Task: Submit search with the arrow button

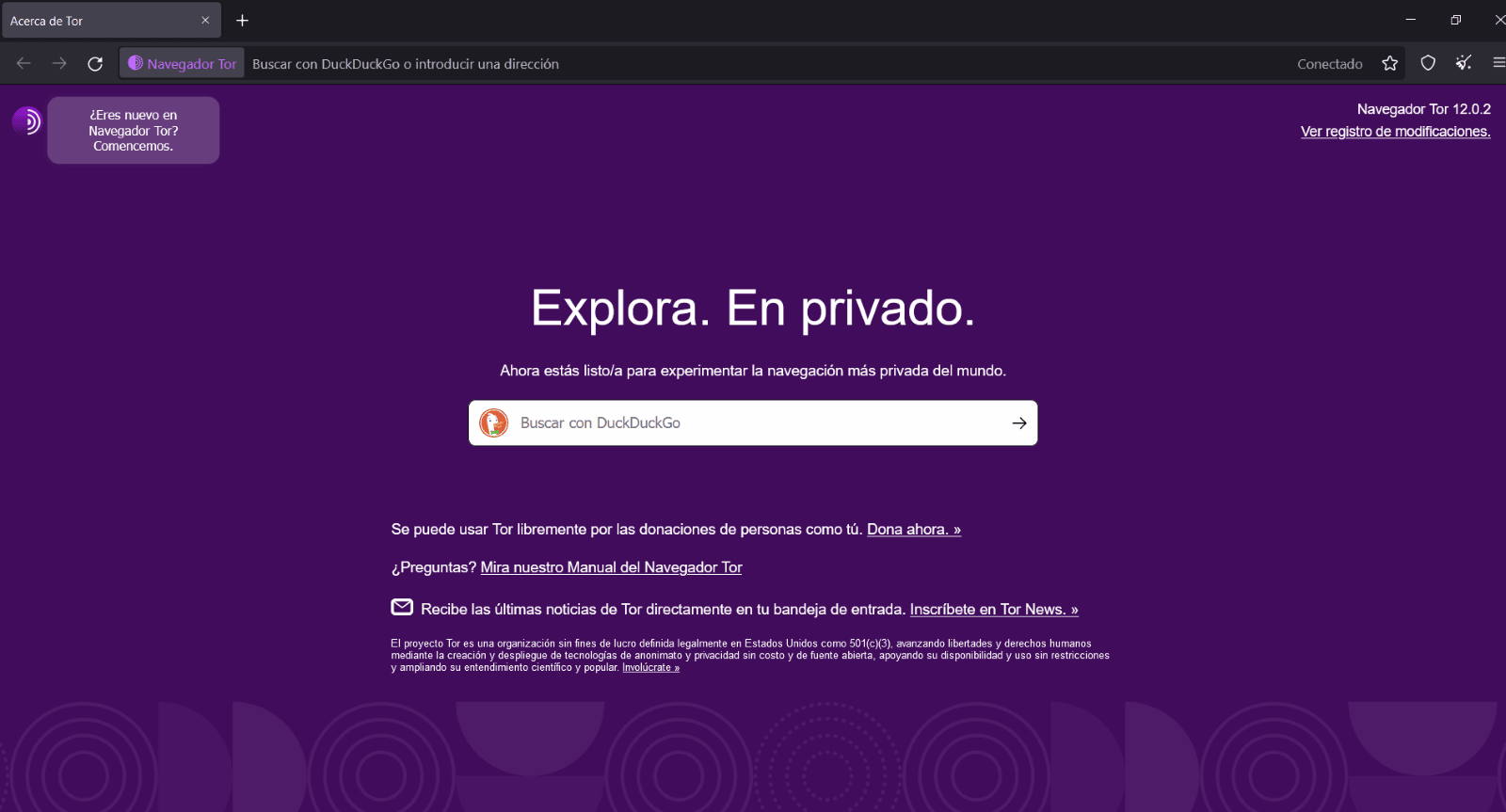Action: (x=1018, y=422)
